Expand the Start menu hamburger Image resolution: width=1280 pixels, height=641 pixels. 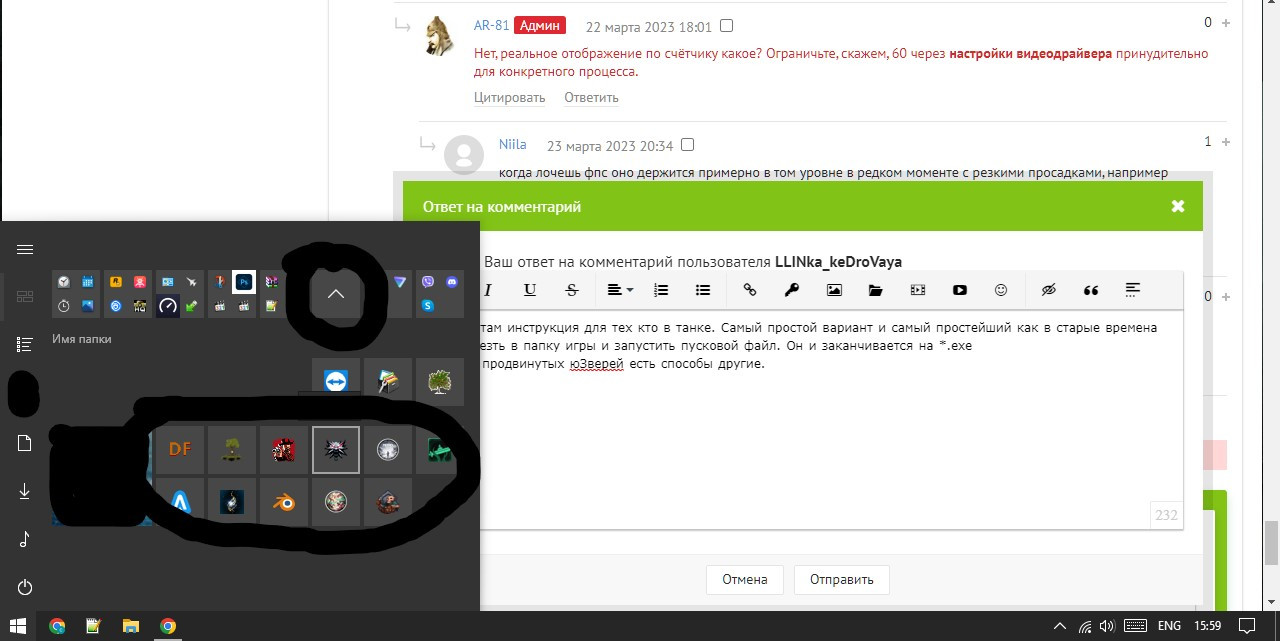[x=26, y=250]
